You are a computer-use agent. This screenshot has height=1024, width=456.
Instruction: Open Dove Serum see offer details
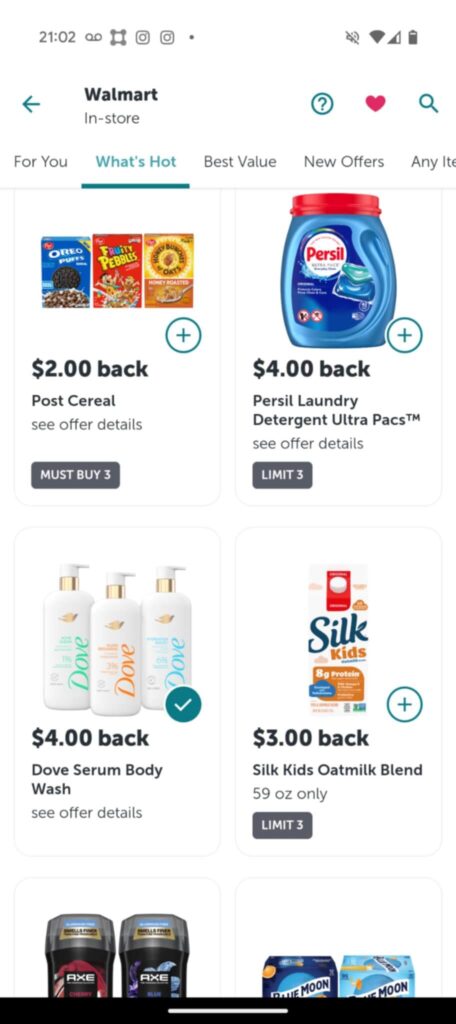point(87,812)
